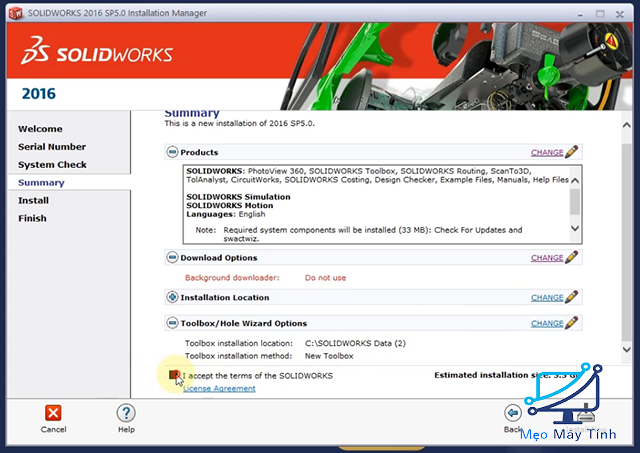640x453 pixels.
Task: Go back using the Back arrow icon
Action: pos(513,413)
